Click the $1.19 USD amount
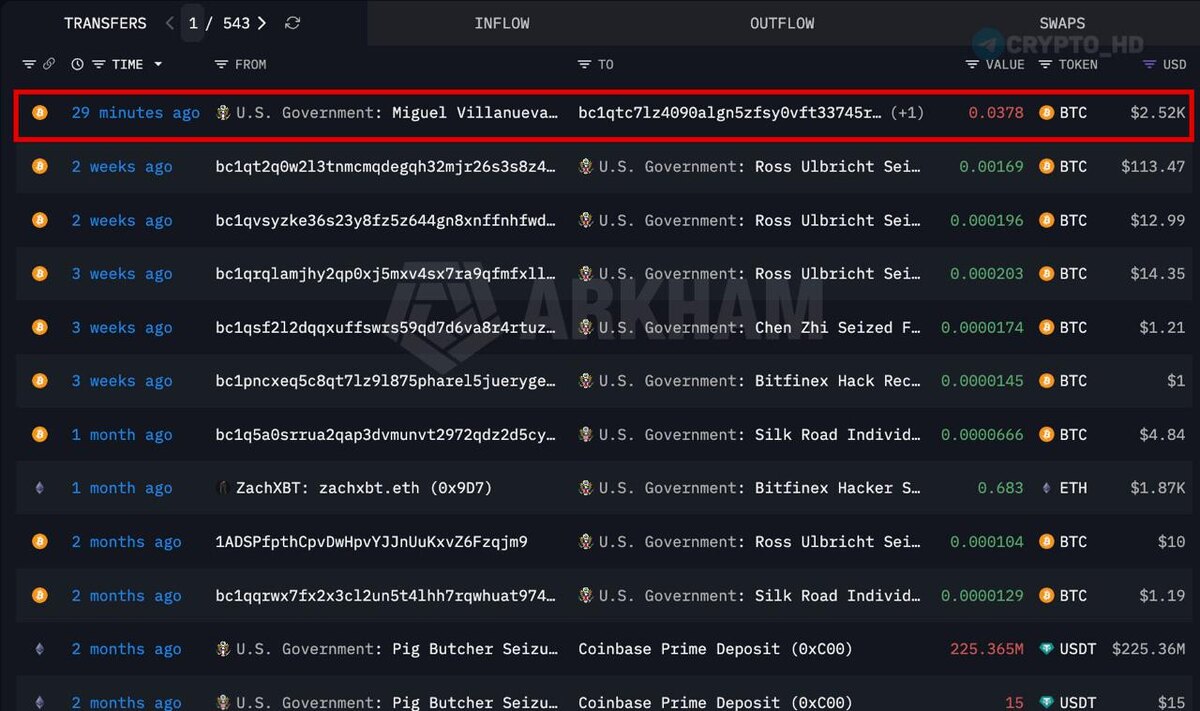 1162,596
